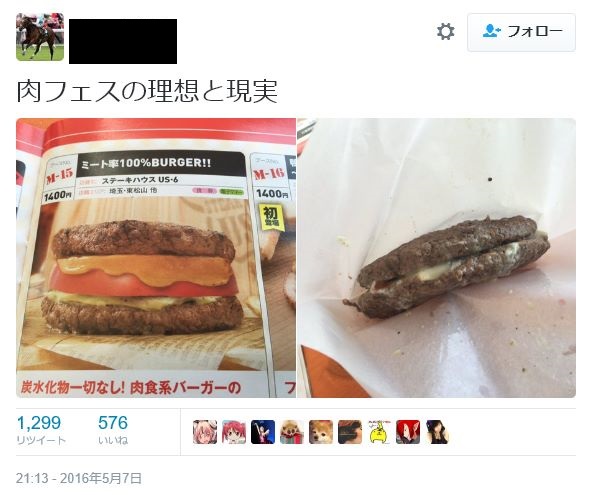Open the pink-haired anime avatar, first in row
The width and height of the screenshot is (593, 495).
pyautogui.click(x=205, y=431)
